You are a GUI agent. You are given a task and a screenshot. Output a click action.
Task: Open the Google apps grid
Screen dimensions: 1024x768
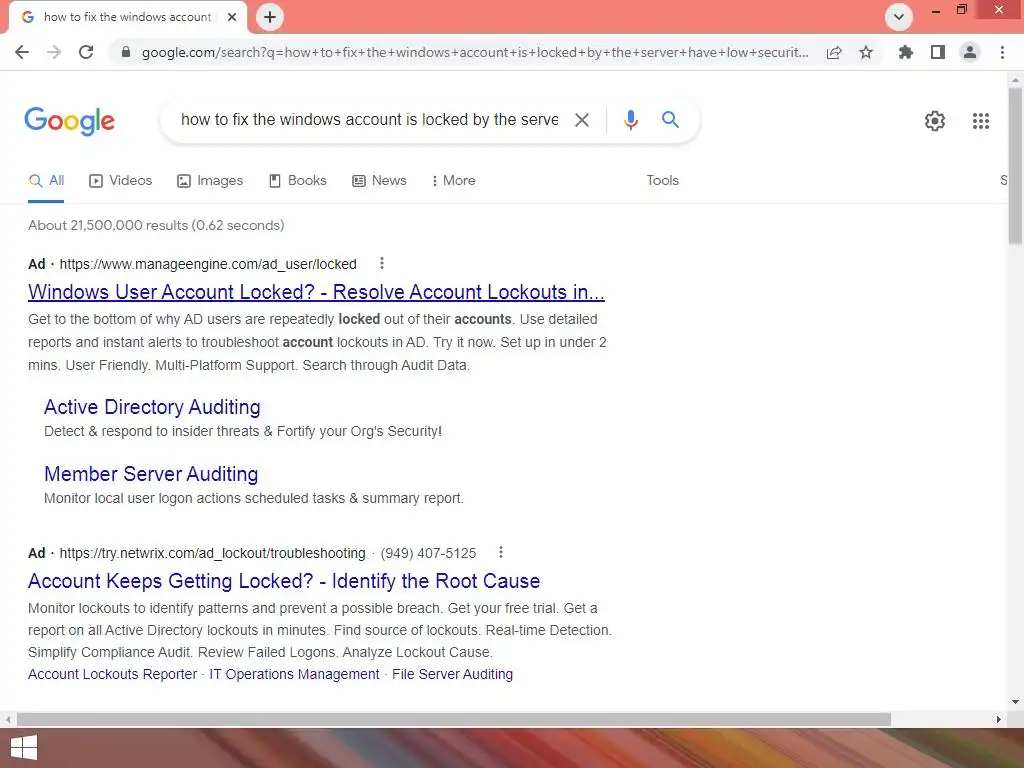tap(980, 121)
